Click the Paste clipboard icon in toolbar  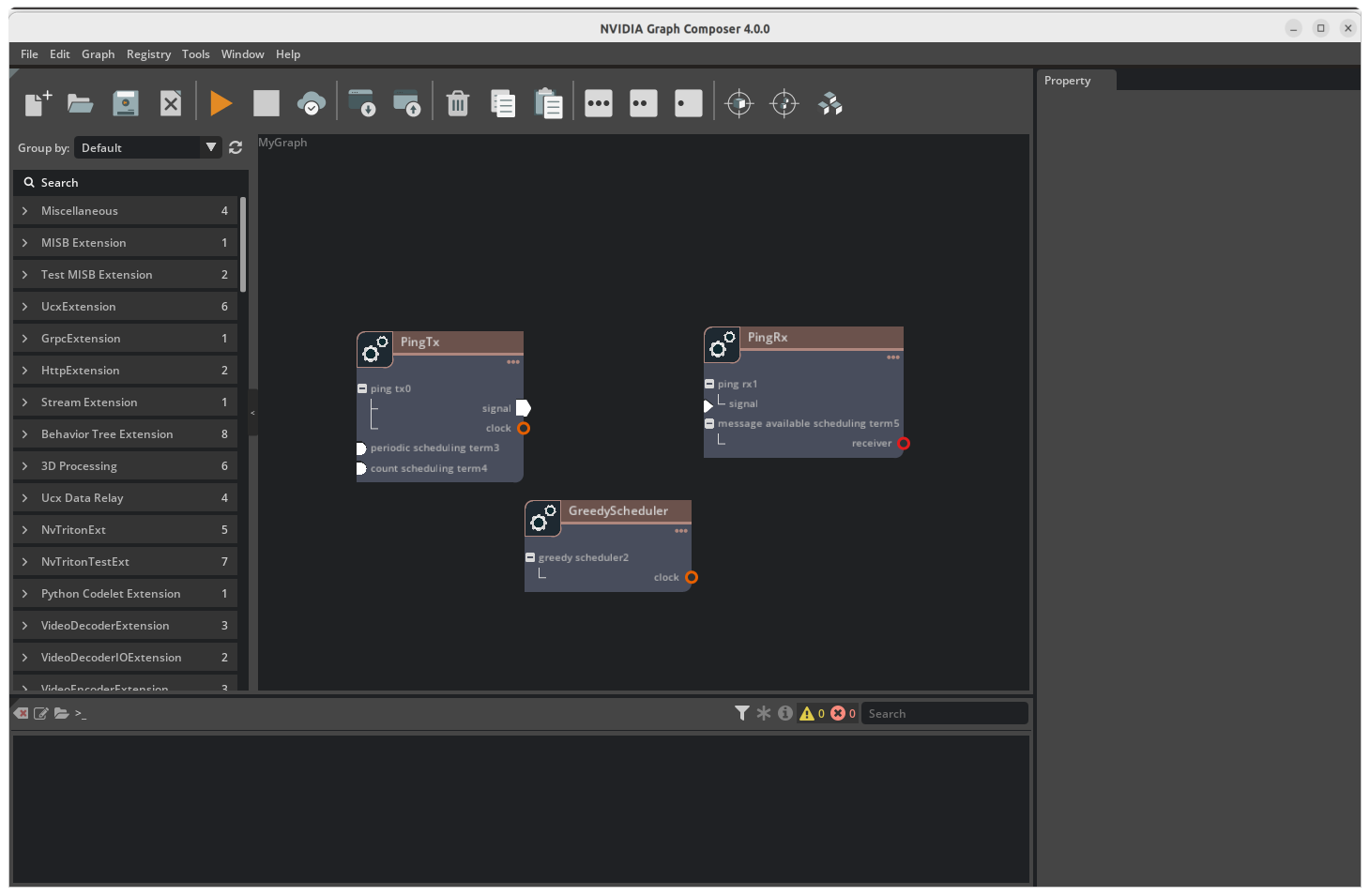pyautogui.click(x=548, y=103)
